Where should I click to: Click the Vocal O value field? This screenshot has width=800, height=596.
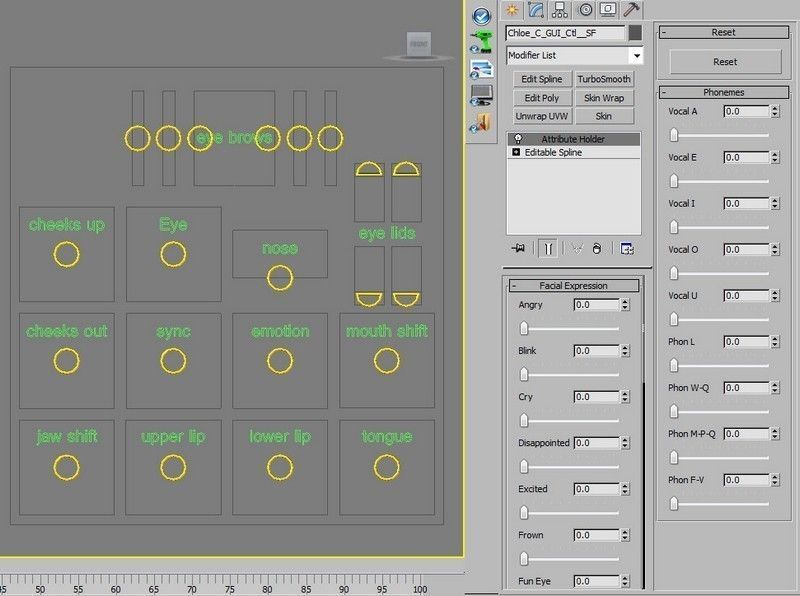click(746, 250)
